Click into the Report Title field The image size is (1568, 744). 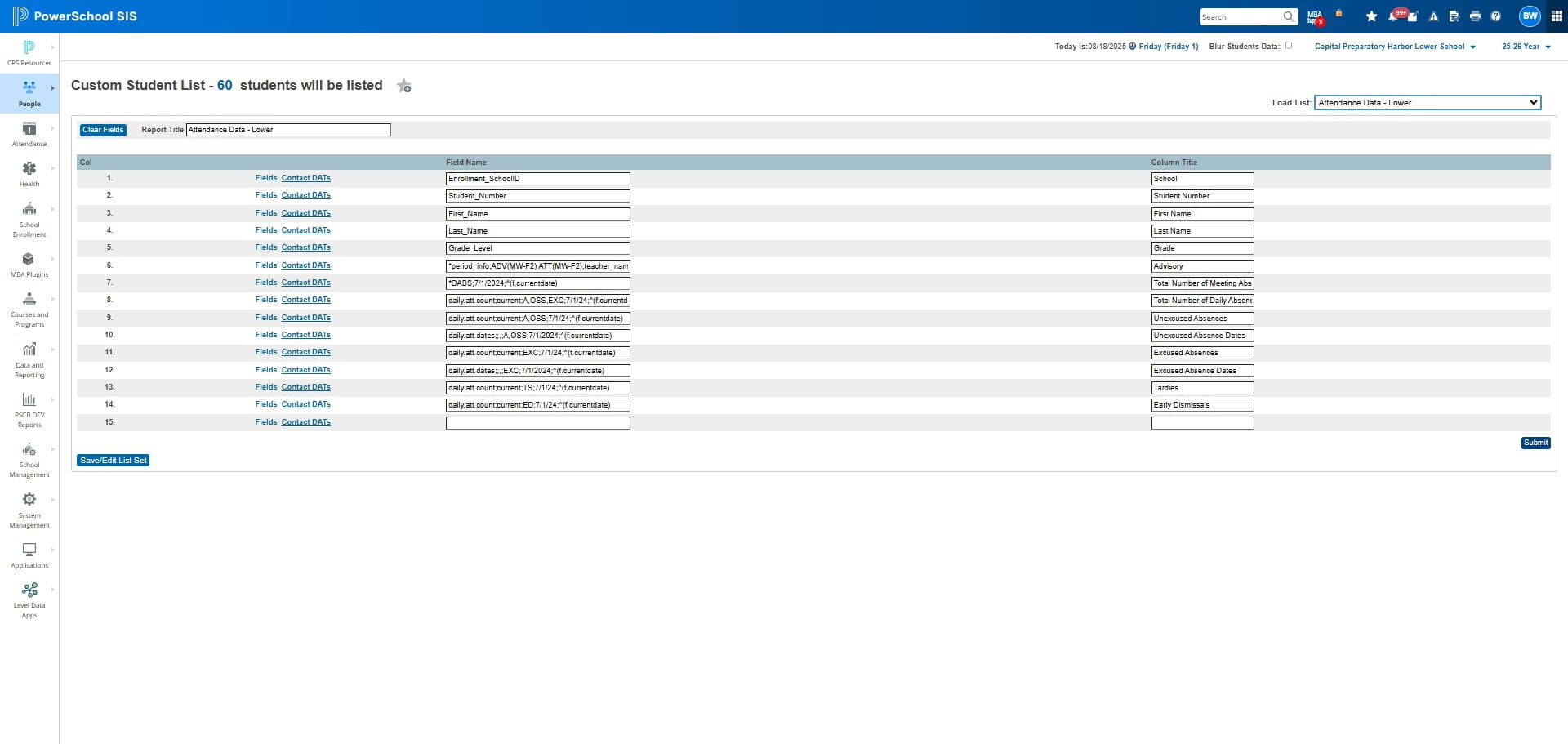click(288, 130)
